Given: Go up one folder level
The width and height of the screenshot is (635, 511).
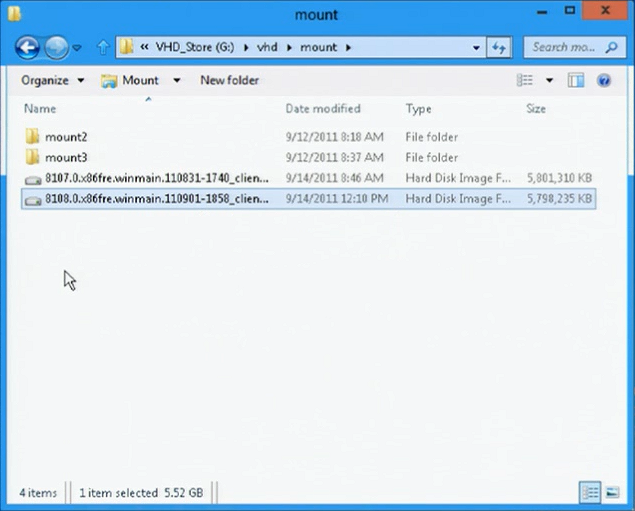Looking at the screenshot, I should (103, 47).
